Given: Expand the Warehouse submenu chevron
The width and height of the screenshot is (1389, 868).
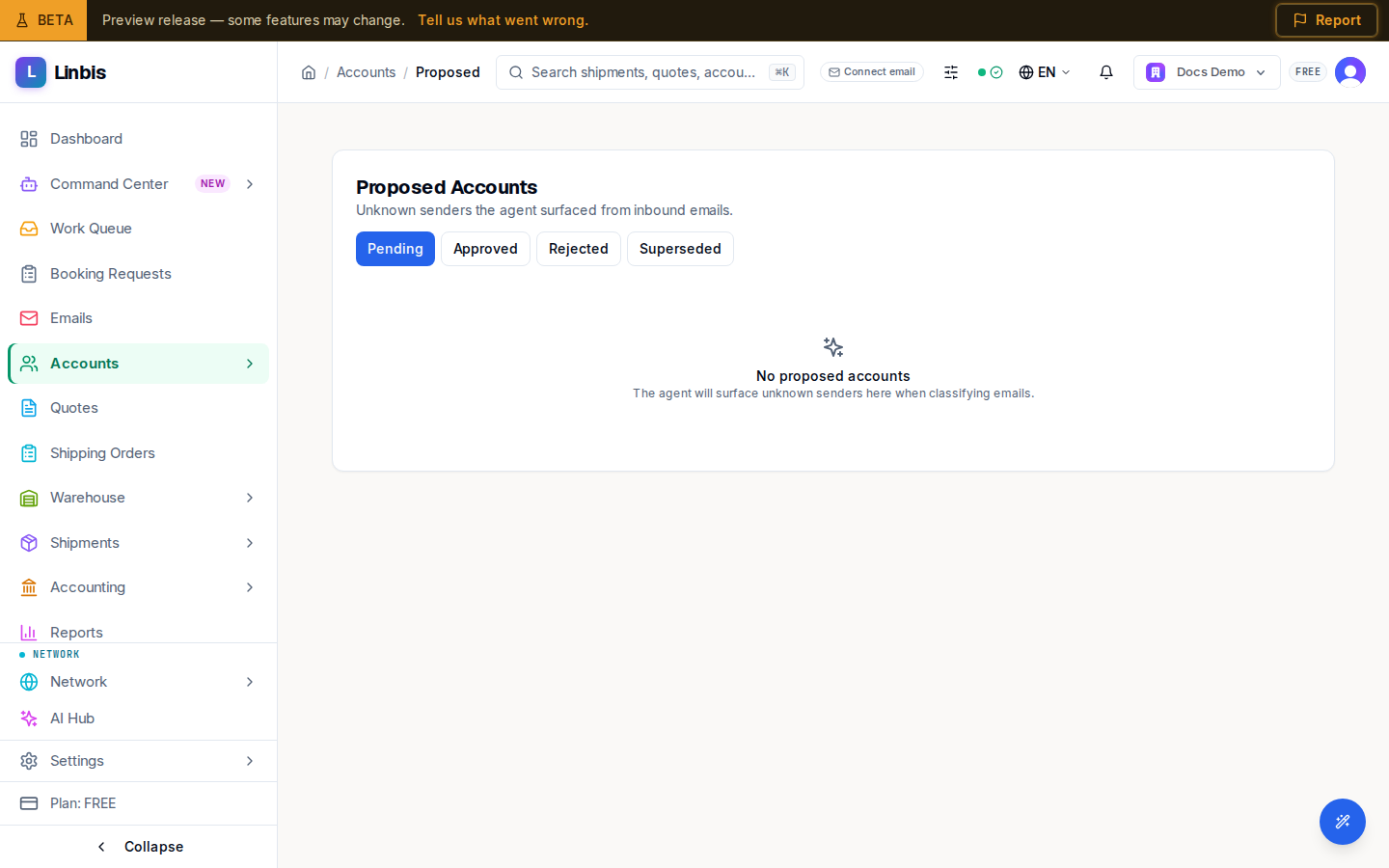Looking at the screenshot, I should 250,498.
